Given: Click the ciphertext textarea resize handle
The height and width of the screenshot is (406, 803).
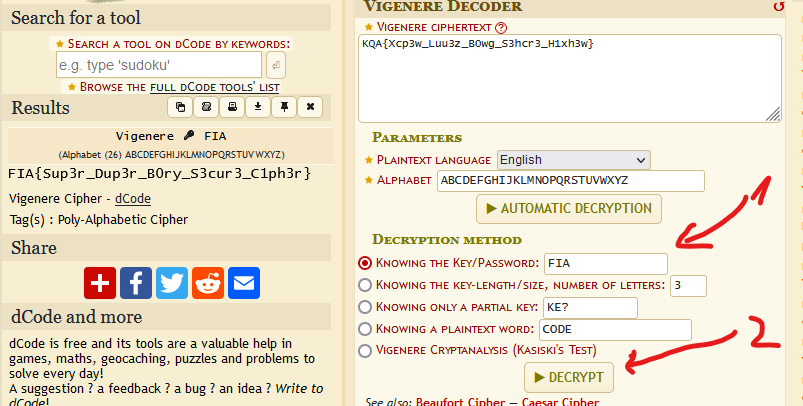Looking at the screenshot, I should (x=773, y=115).
